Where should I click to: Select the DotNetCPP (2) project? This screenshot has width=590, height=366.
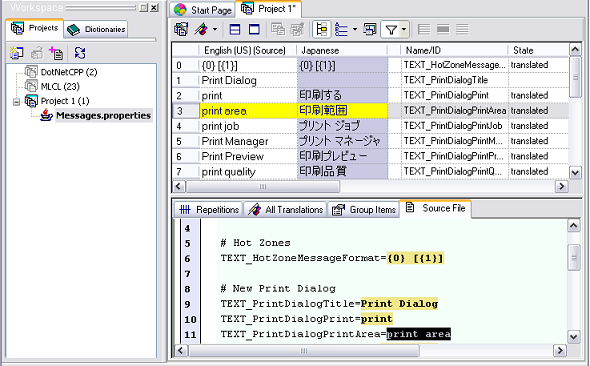[x=68, y=72]
